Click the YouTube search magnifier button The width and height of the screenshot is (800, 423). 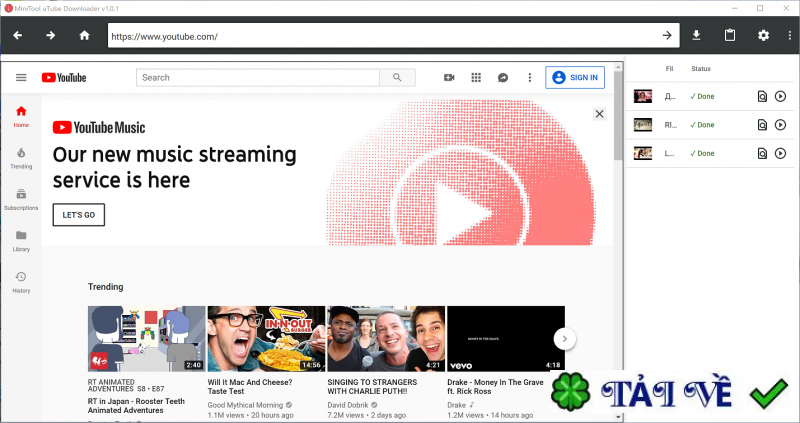coord(397,77)
